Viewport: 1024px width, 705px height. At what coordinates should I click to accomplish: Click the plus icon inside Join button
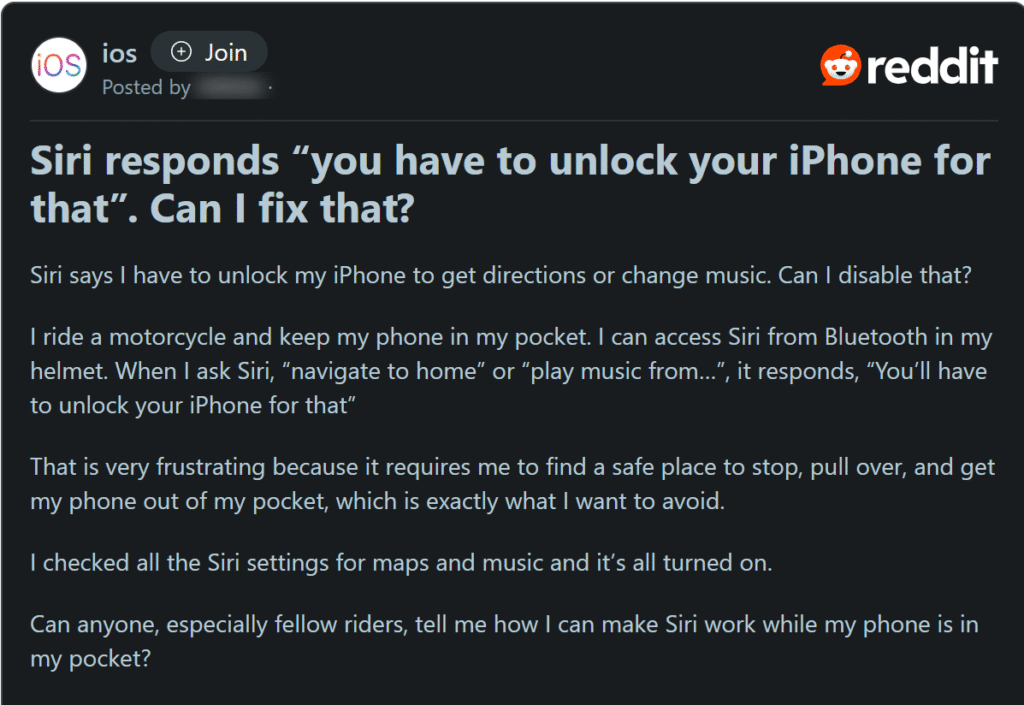[x=181, y=52]
